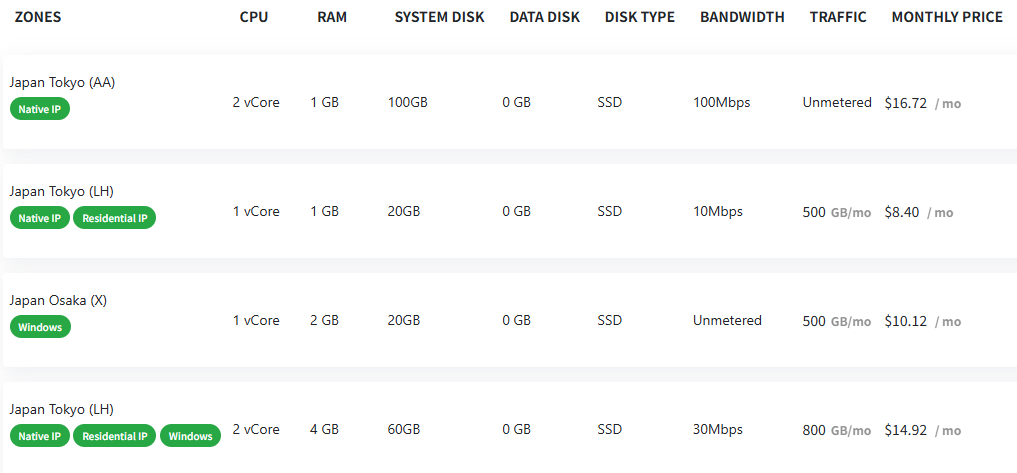The image size is (1017, 473).
Task: Open the Japan Tokyo (AA) zone row
Action: 508,102
